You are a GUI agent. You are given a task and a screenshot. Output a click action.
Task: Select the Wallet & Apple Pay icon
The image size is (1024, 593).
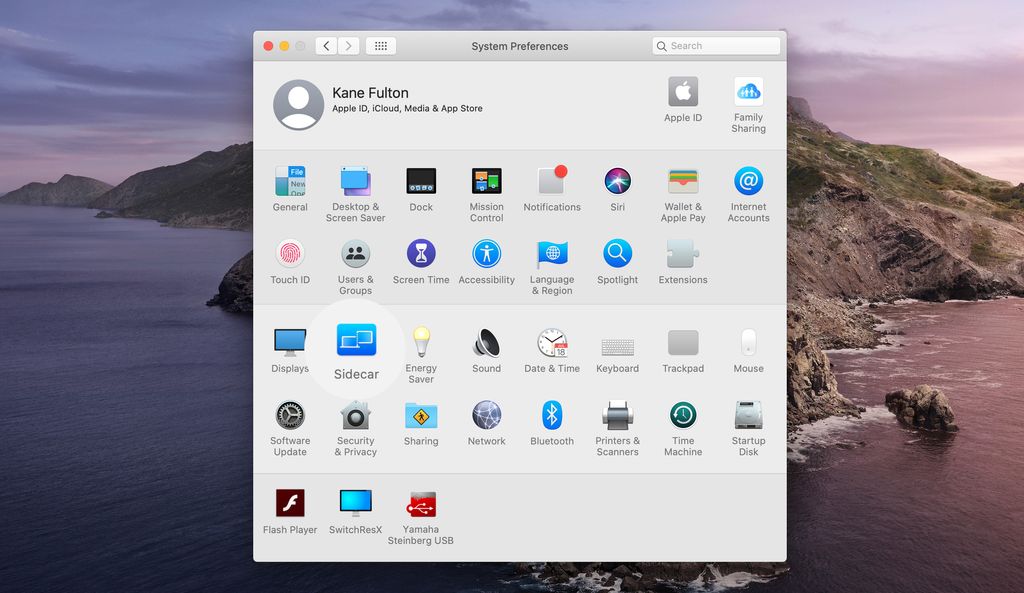(683, 182)
